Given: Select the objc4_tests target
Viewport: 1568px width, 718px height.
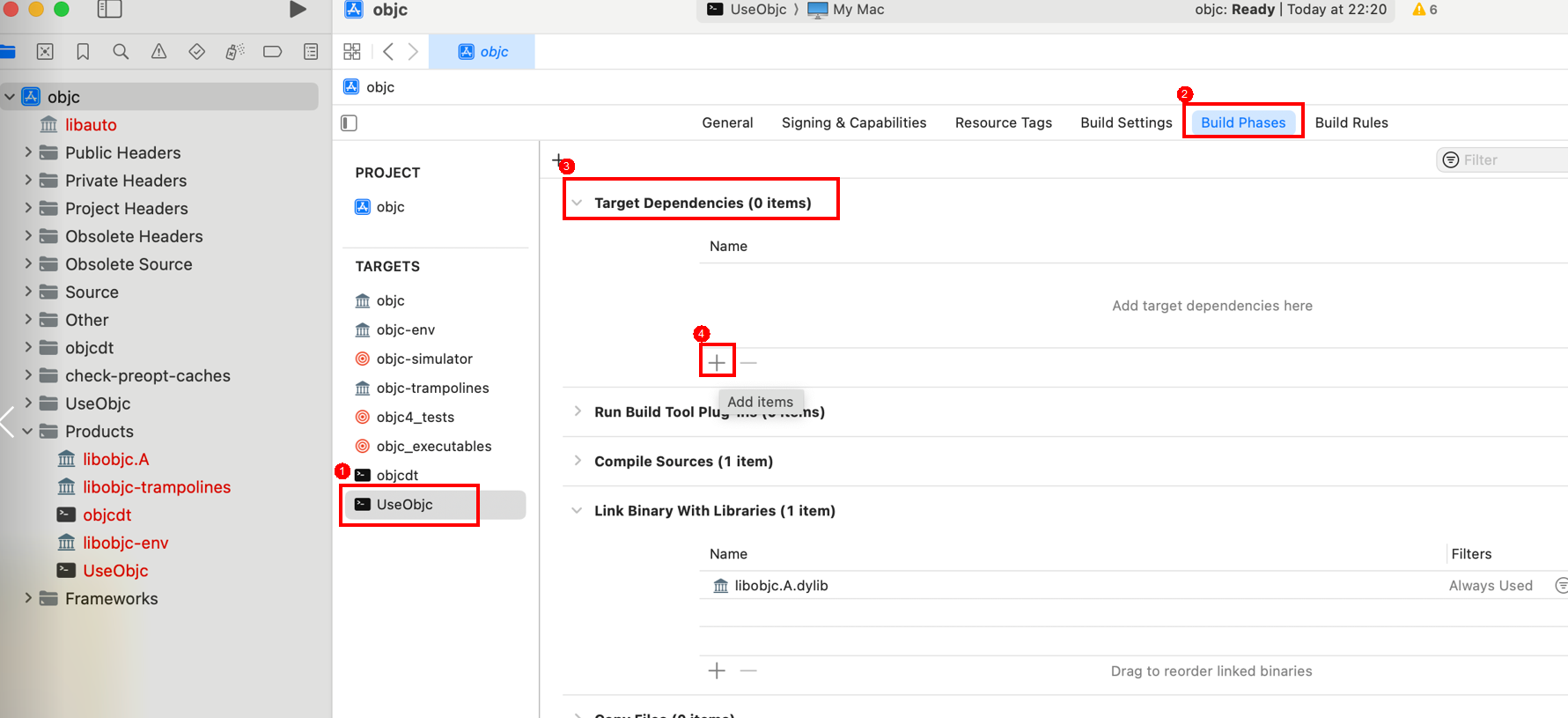Looking at the screenshot, I should (405, 417).
